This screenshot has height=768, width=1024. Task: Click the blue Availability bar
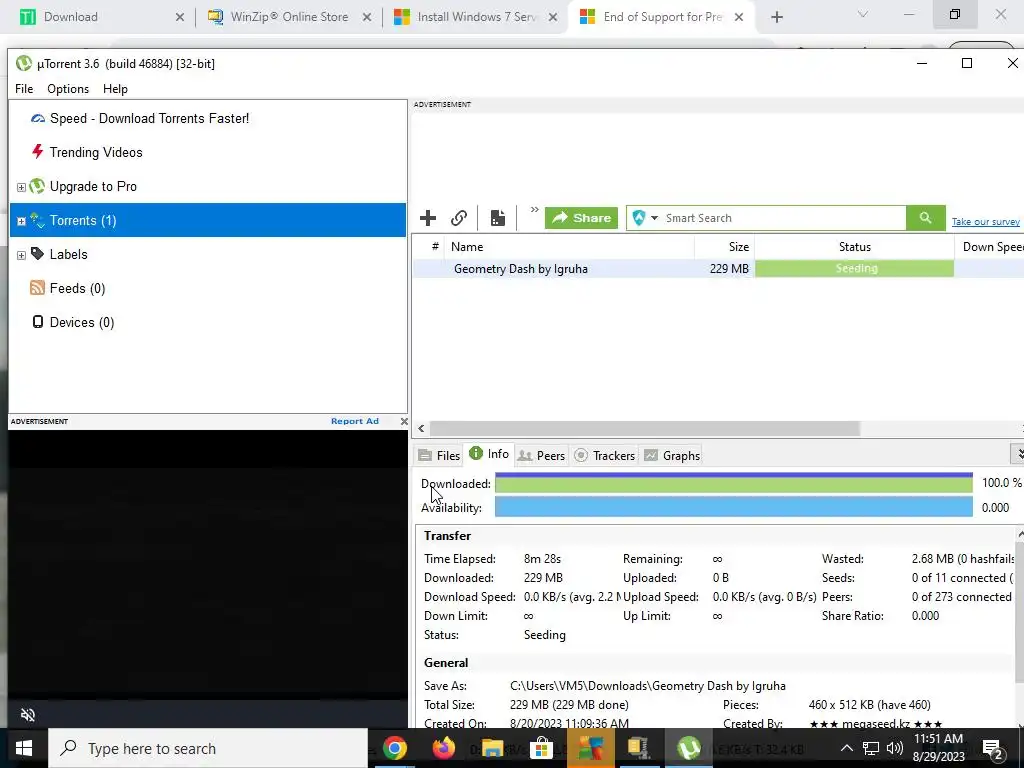(733, 507)
